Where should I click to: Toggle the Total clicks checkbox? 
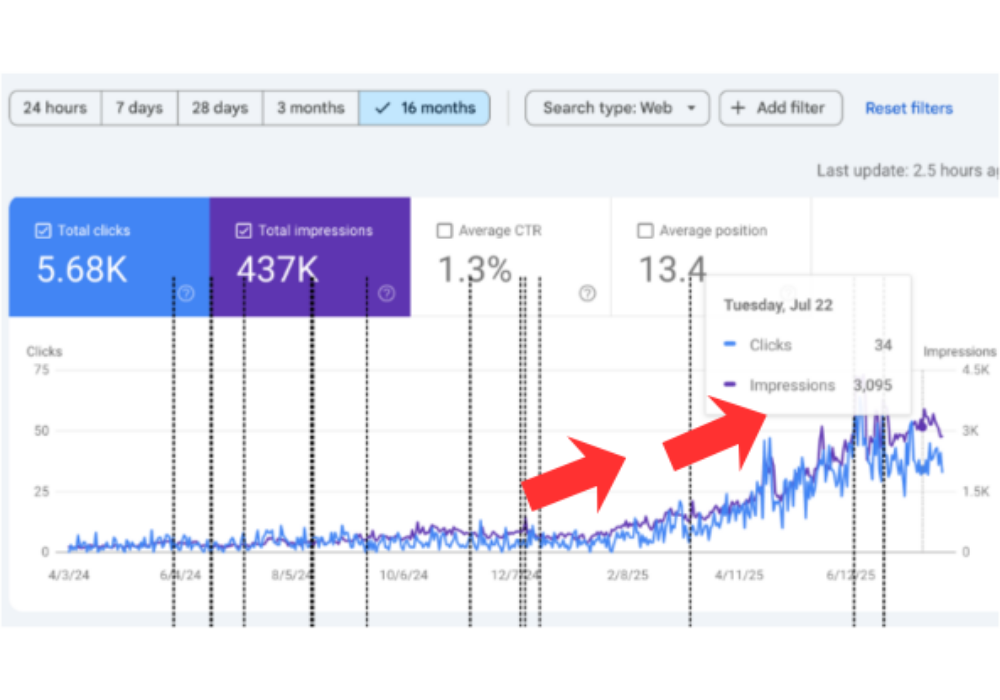click(x=42, y=231)
